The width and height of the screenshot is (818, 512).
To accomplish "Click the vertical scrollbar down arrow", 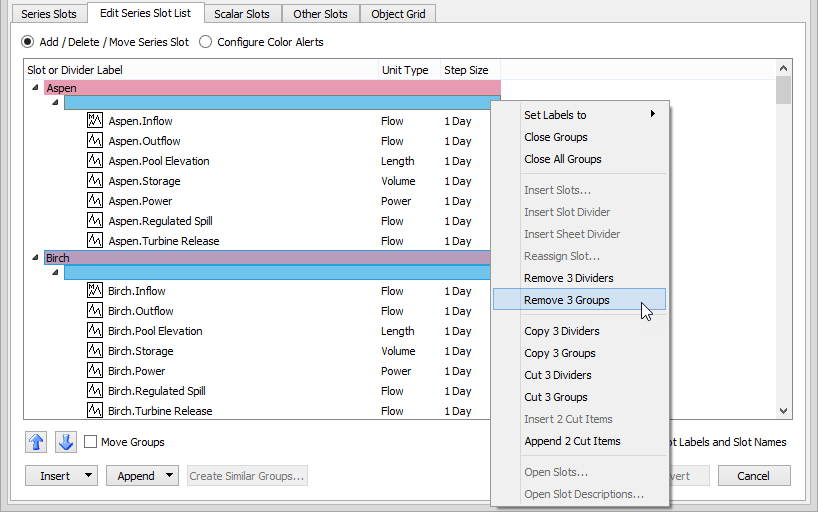I will 783,411.
